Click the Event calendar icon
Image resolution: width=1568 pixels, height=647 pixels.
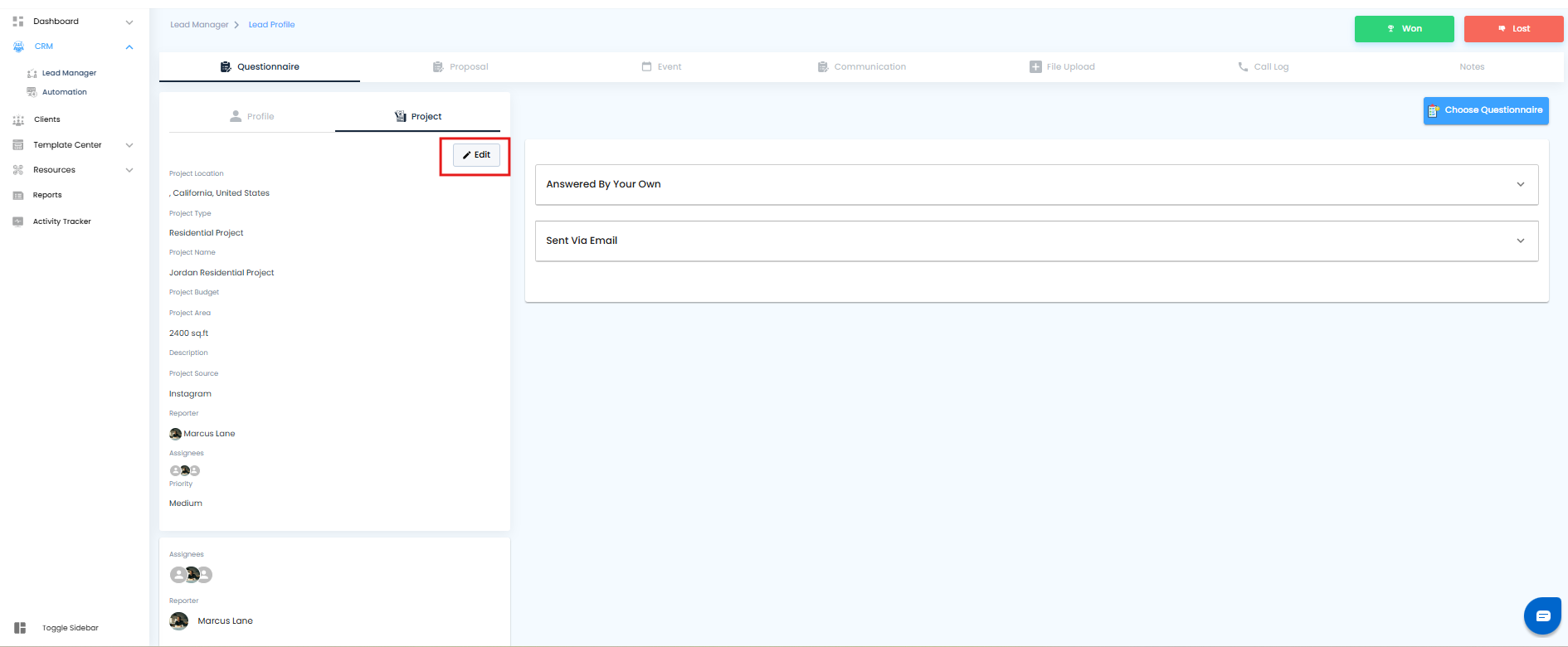(646, 66)
